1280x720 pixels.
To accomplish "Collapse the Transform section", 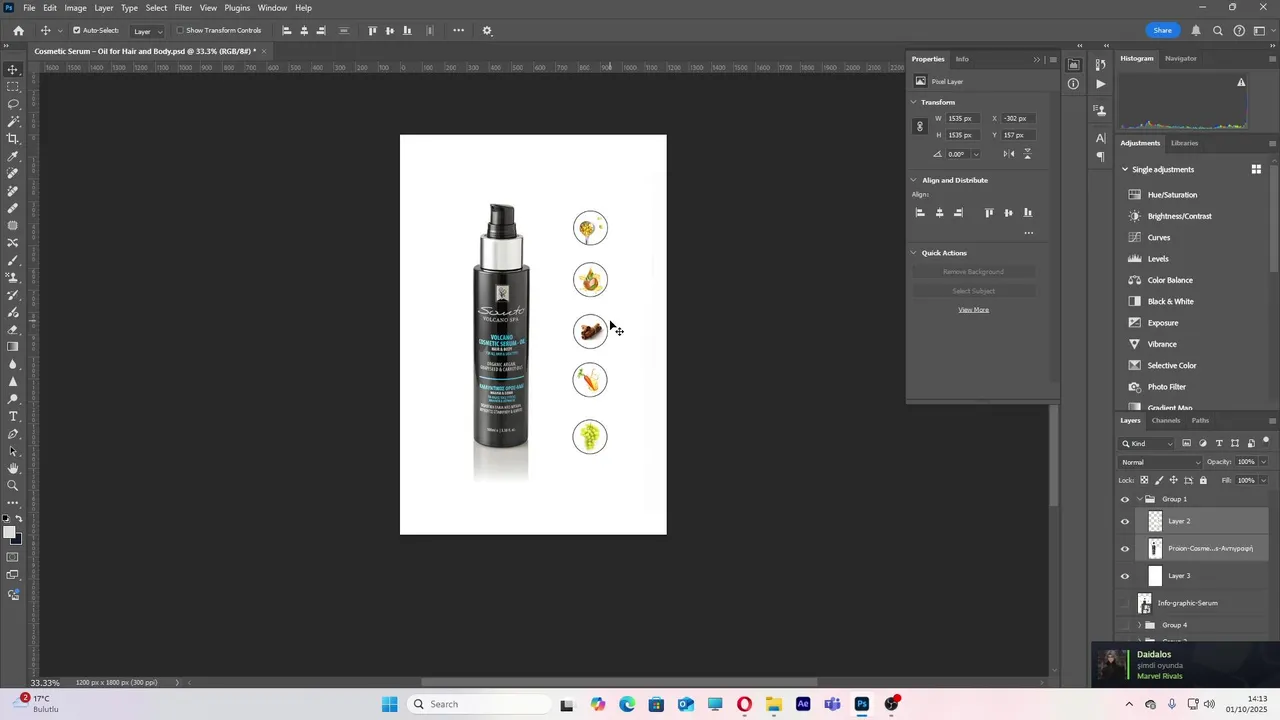I will [x=914, y=102].
